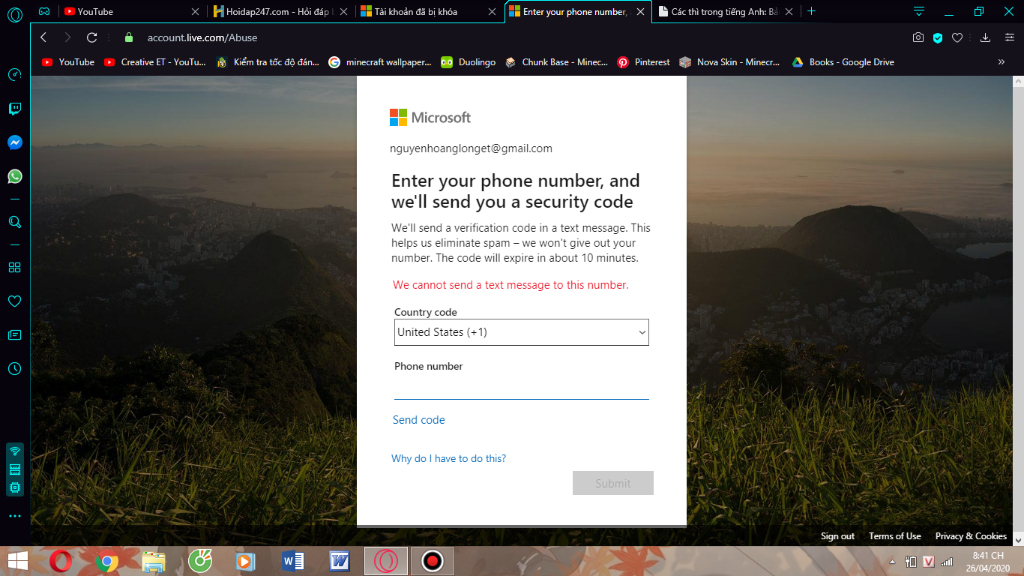The width and height of the screenshot is (1024, 576).
Task: Open the Duolingo bookmark
Action: click(x=468, y=62)
